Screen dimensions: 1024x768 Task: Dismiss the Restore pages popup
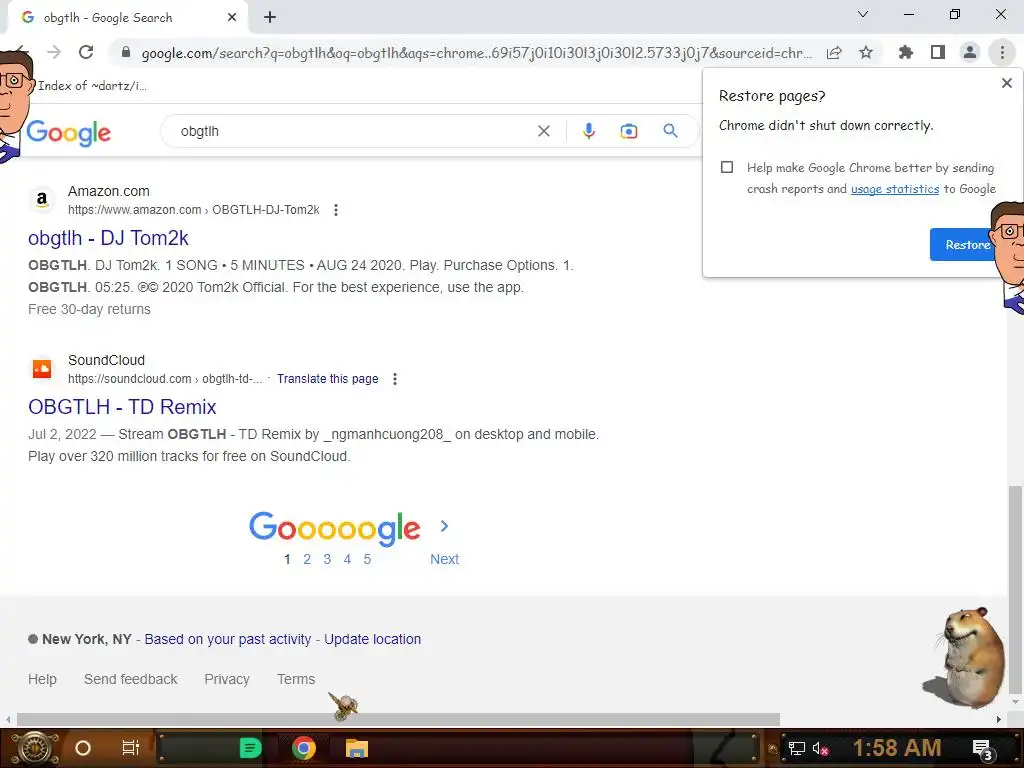click(x=1007, y=83)
